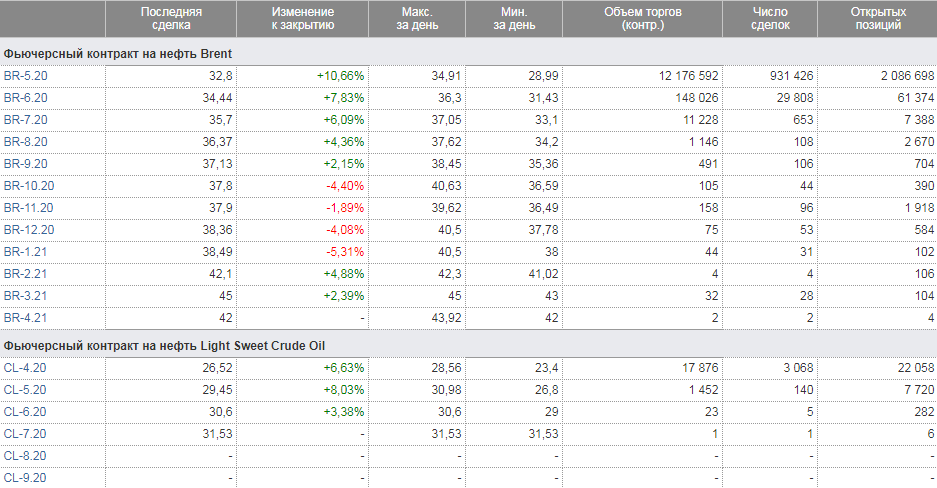
Task: Click the BR-7.20 contract code
Action: coord(26,120)
